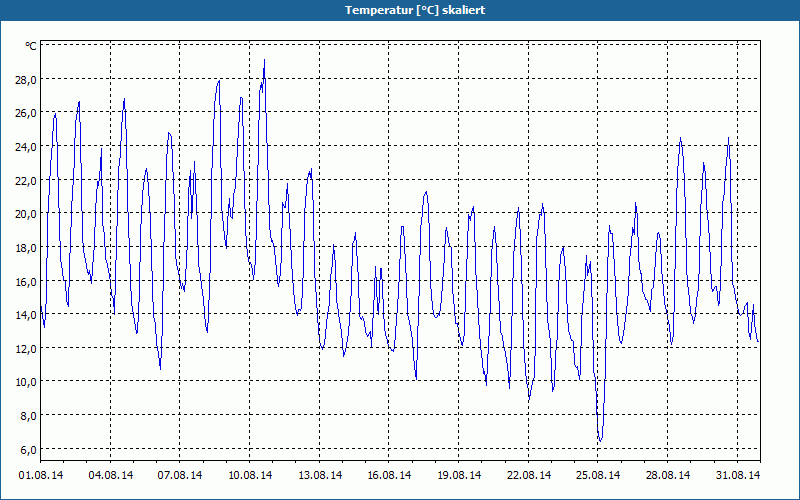800x500 pixels.
Task: Click the 04.08.14 date label
Action: click(111, 475)
